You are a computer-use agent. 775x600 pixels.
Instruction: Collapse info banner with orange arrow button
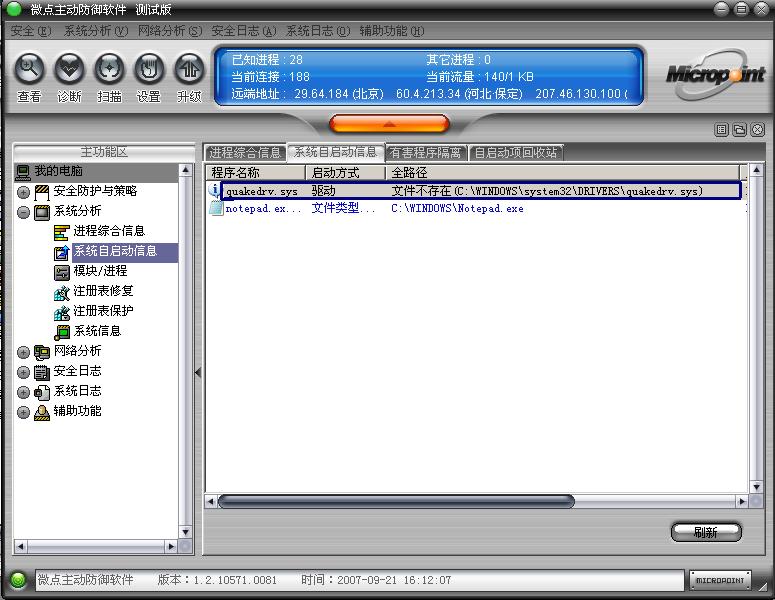(x=389, y=124)
